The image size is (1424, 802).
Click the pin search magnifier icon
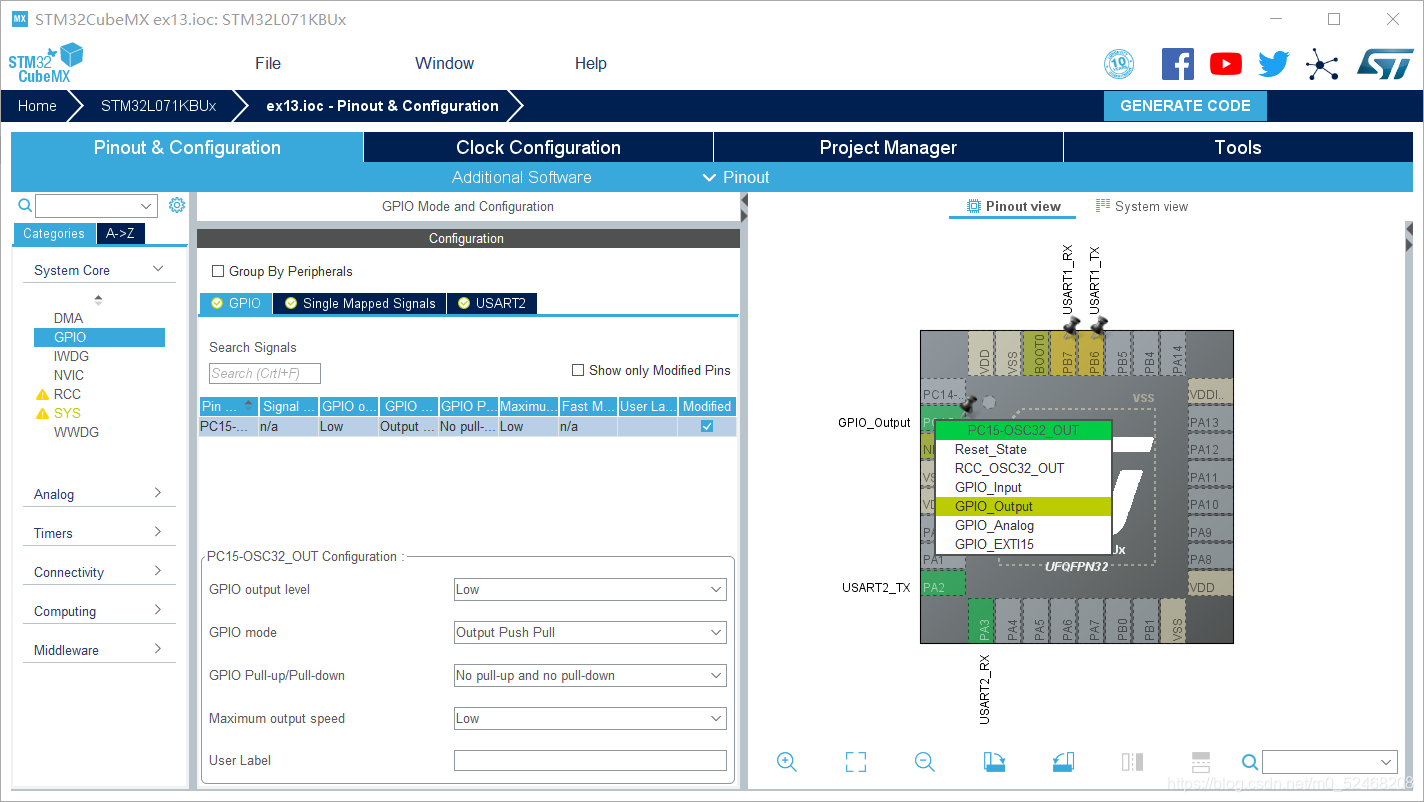(1250, 762)
